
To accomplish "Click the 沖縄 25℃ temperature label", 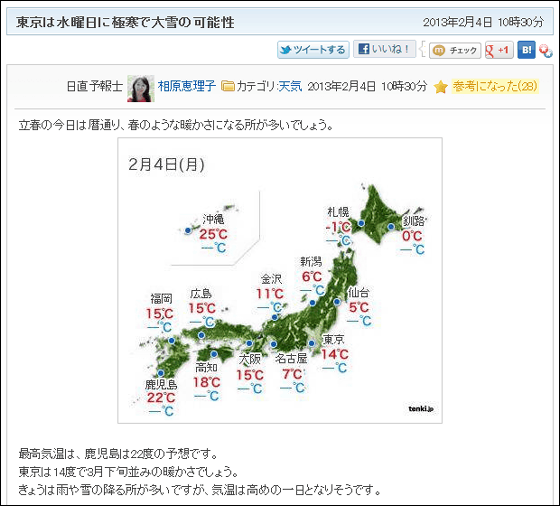I will pos(213,235).
